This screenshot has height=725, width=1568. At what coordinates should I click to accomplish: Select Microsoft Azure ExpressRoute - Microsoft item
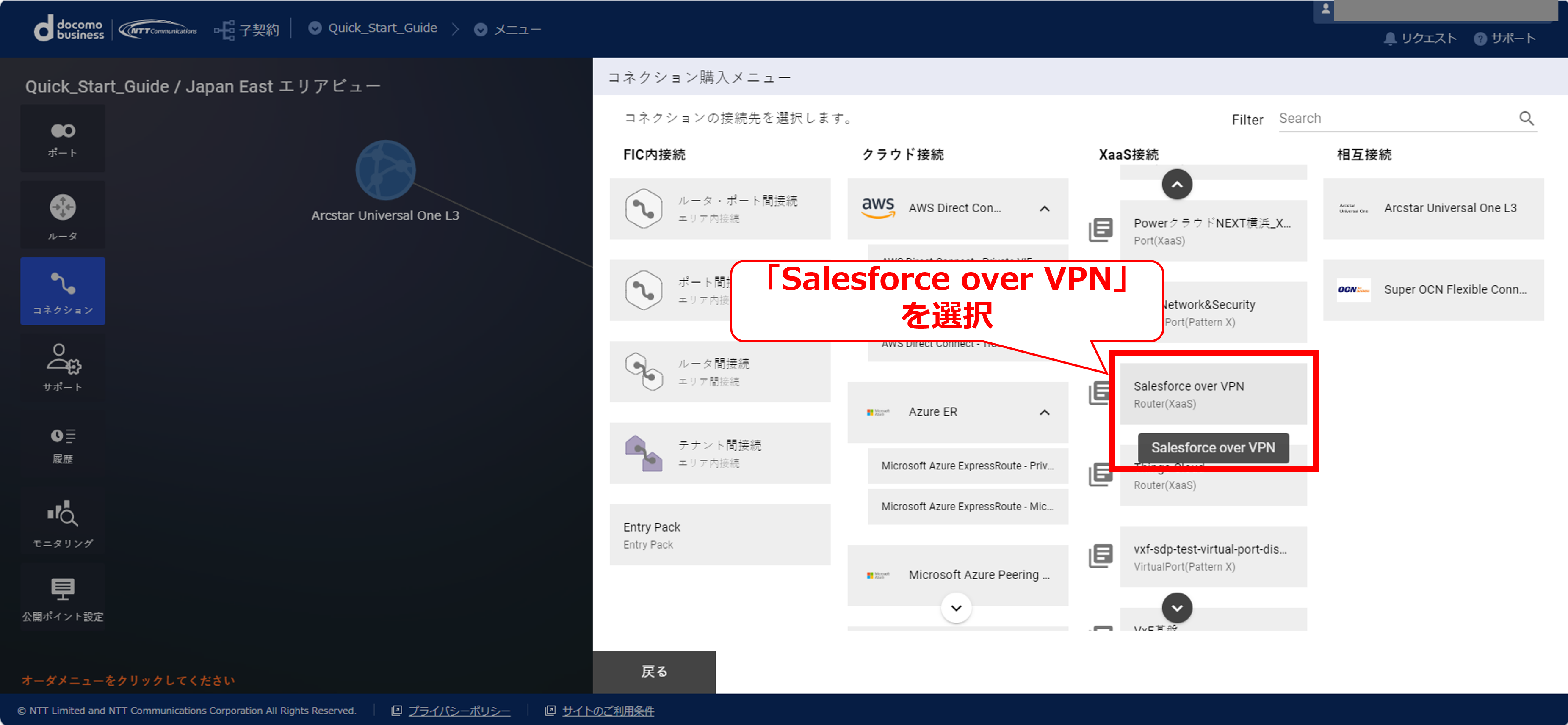(x=968, y=506)
